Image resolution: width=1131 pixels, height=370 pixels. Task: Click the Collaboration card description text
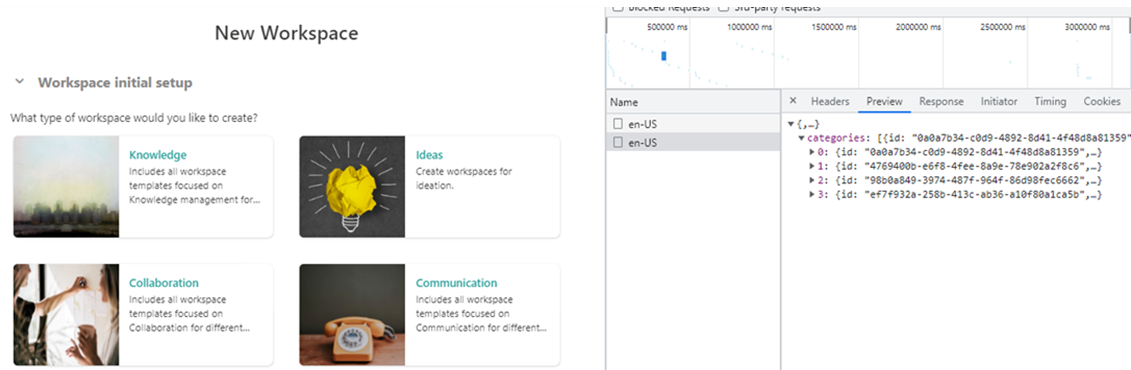(190, 314)
